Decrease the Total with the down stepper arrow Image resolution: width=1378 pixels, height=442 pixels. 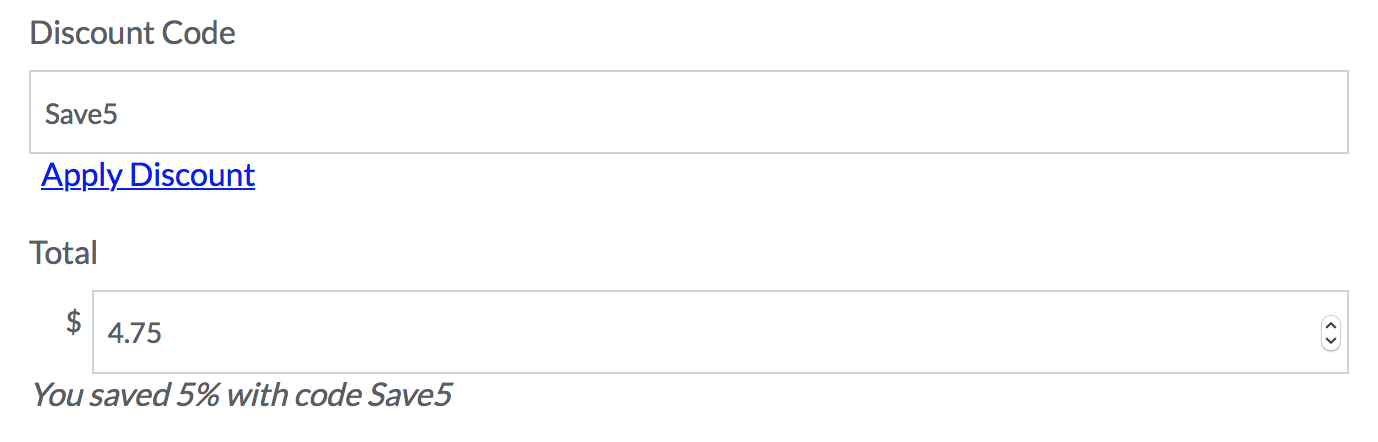pos(1330,340)
